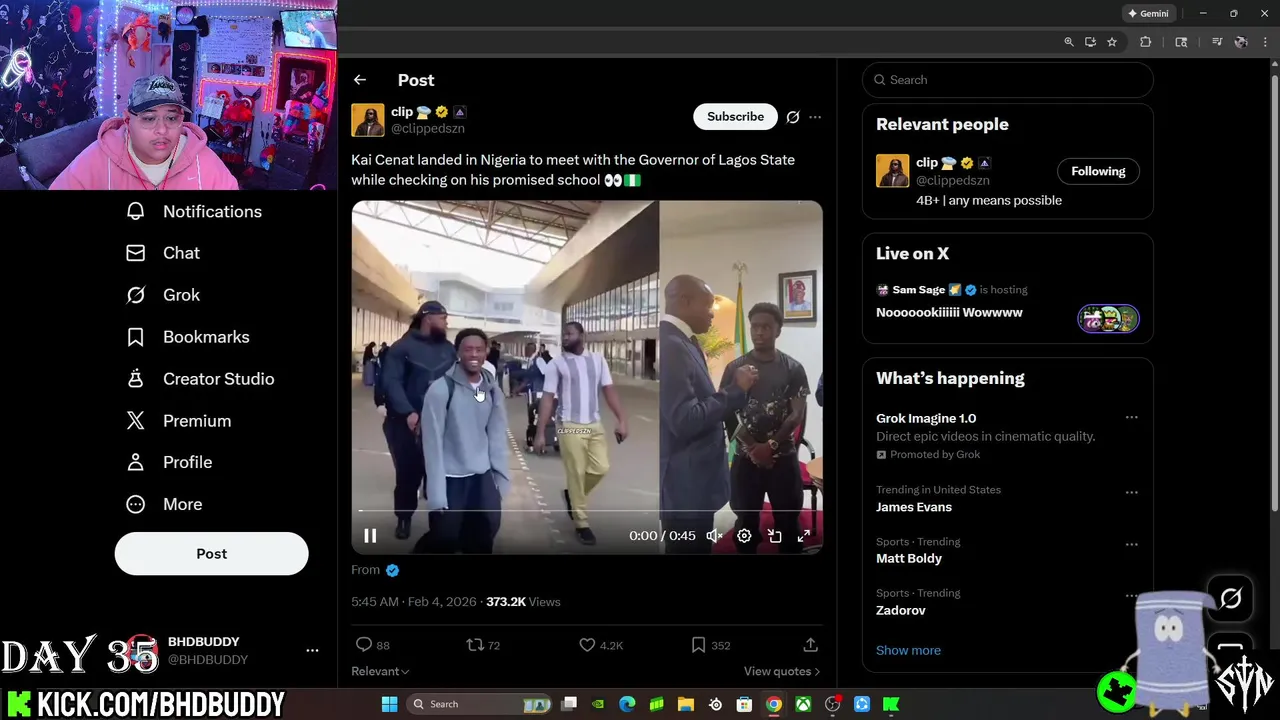Bookmark this page with the star icon
The image size is (1280, 720).
(1111, 42)
